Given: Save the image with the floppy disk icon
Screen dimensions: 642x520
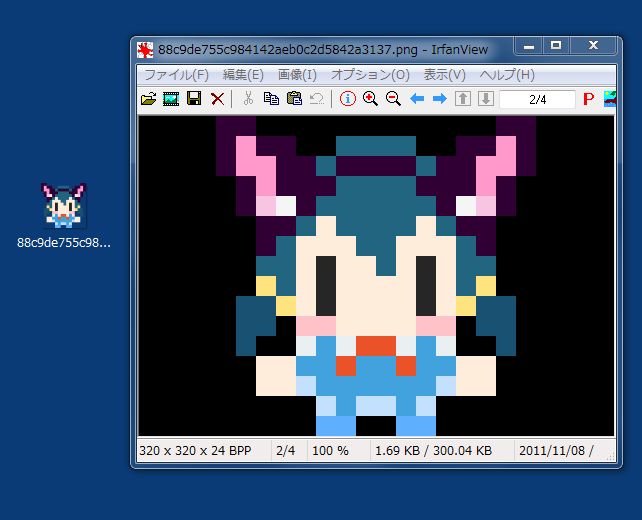Looking at the screenshot, I should [x=194, y=99].
